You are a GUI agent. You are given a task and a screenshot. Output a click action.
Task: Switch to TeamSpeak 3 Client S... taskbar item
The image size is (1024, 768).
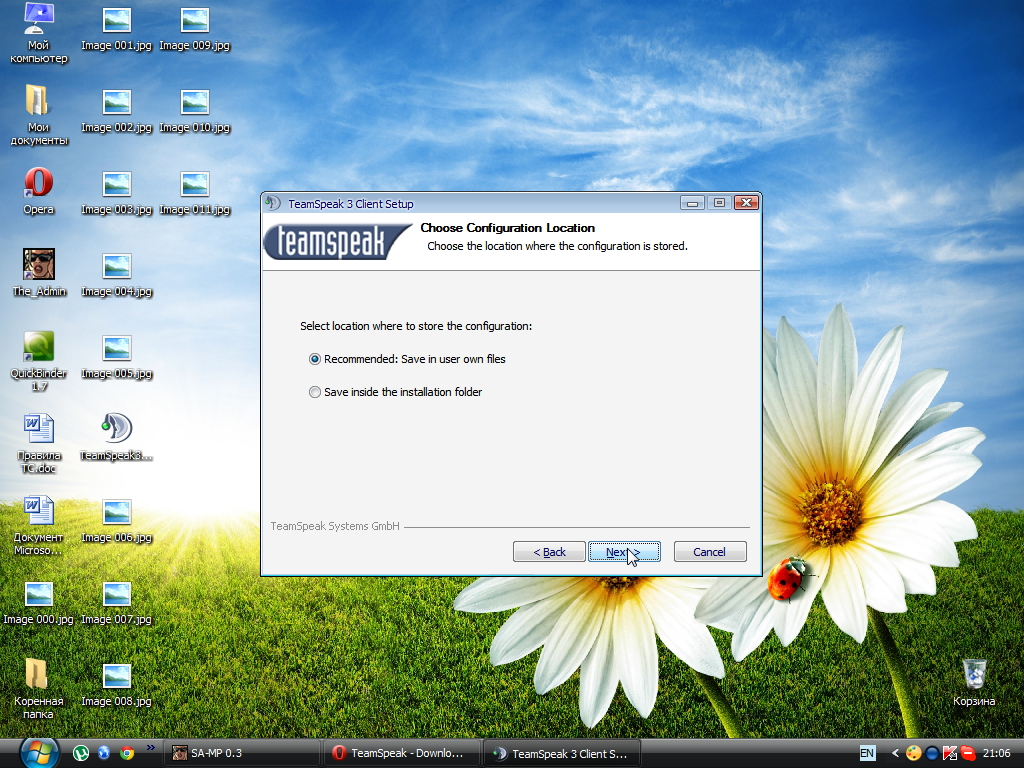tap(562, 753)
